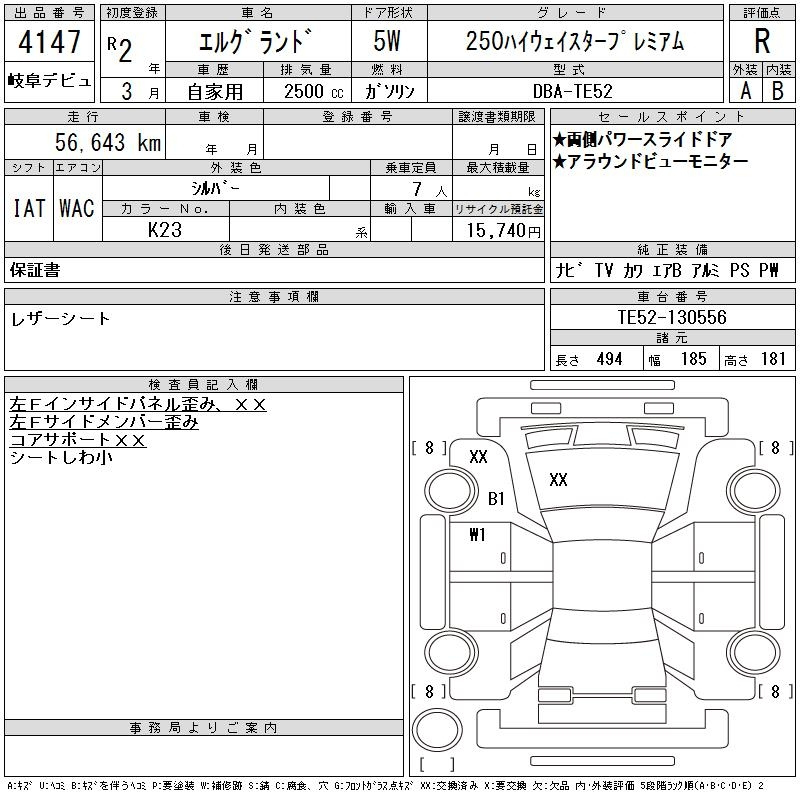Click recycle deposit 15,740円
The image size is (800, 800).
pyautogui.click(x=503, y=231)
